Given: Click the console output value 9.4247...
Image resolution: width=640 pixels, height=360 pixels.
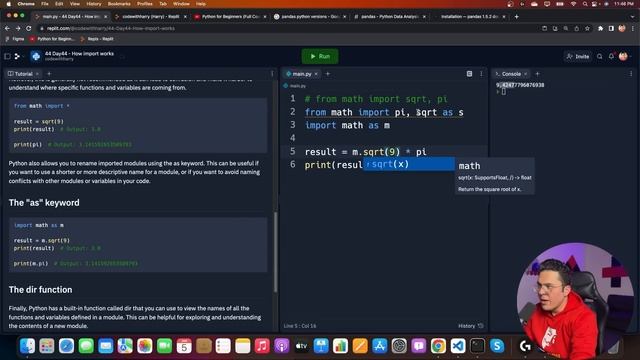Looking at the screenshot, I should 520,85.
